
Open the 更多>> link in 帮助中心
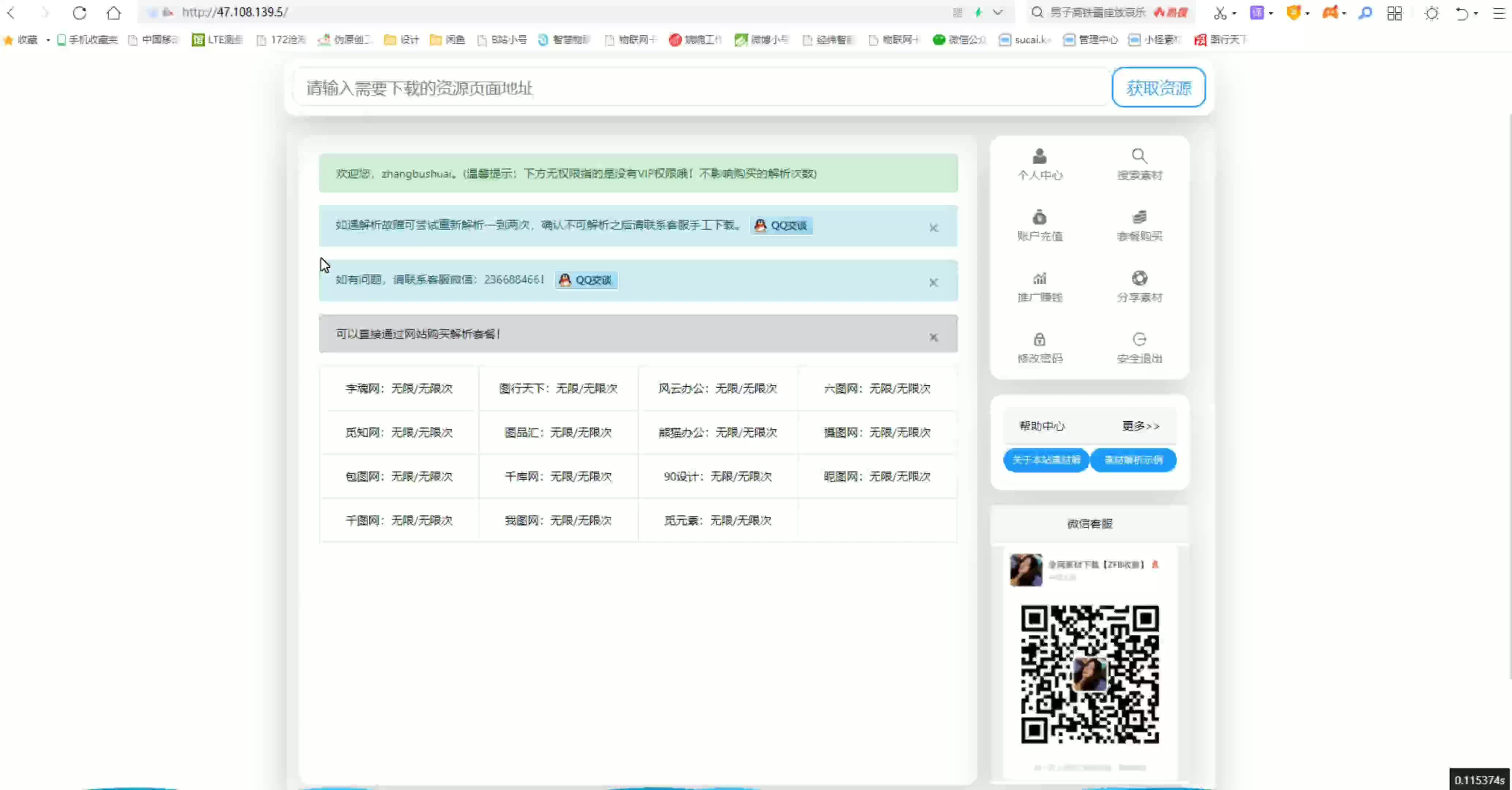[x=1141, y=426]
